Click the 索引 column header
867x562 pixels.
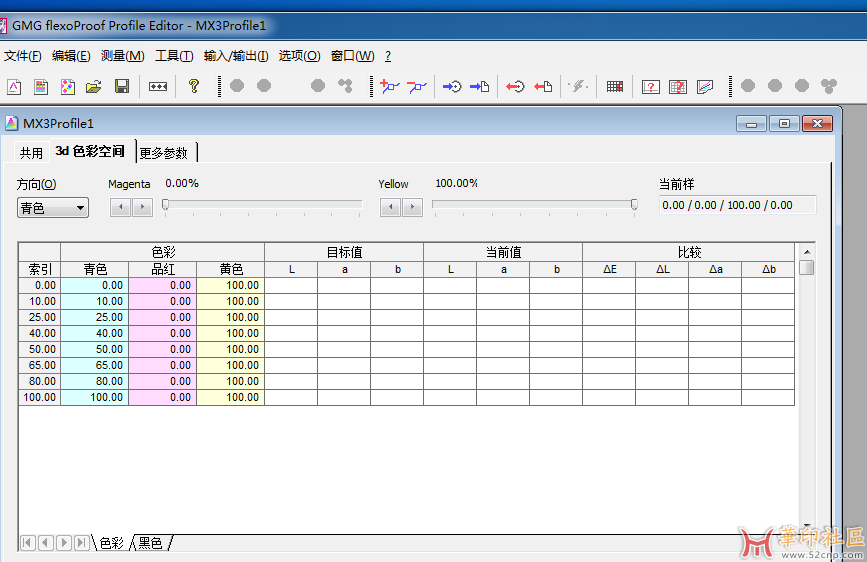tap(40, 269)
